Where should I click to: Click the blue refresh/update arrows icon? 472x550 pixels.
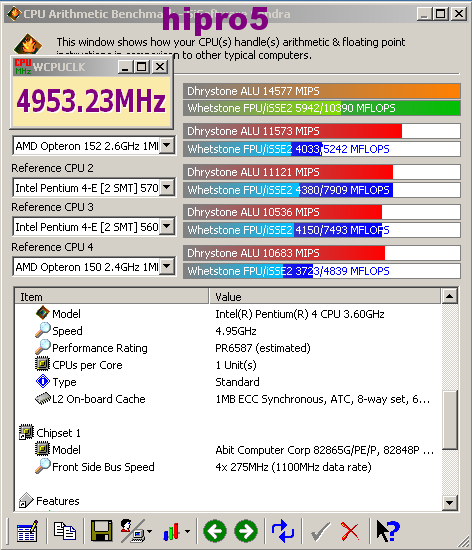tap(283, 531)
